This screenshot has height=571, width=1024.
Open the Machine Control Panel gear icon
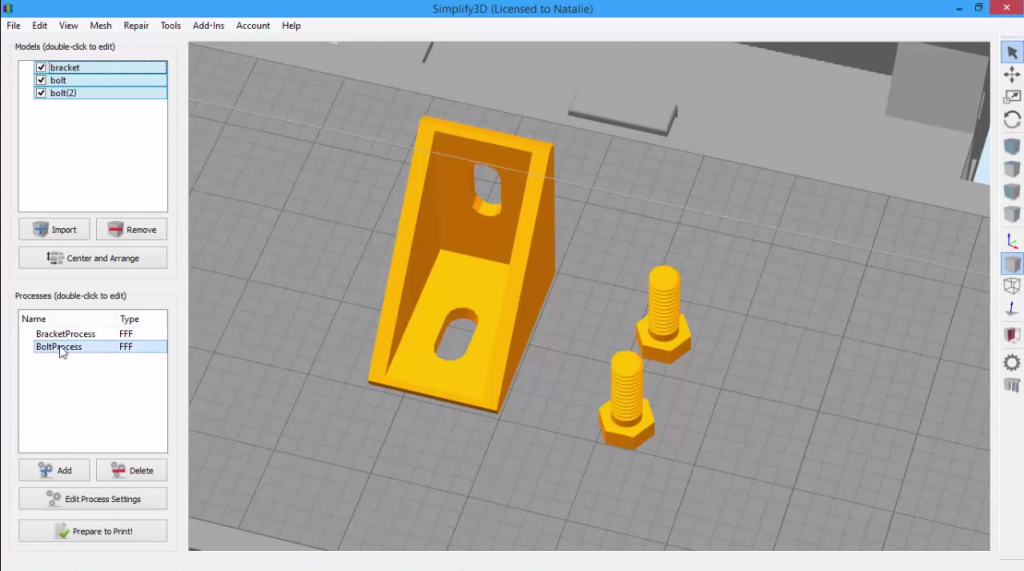(x=1012, y=363)
